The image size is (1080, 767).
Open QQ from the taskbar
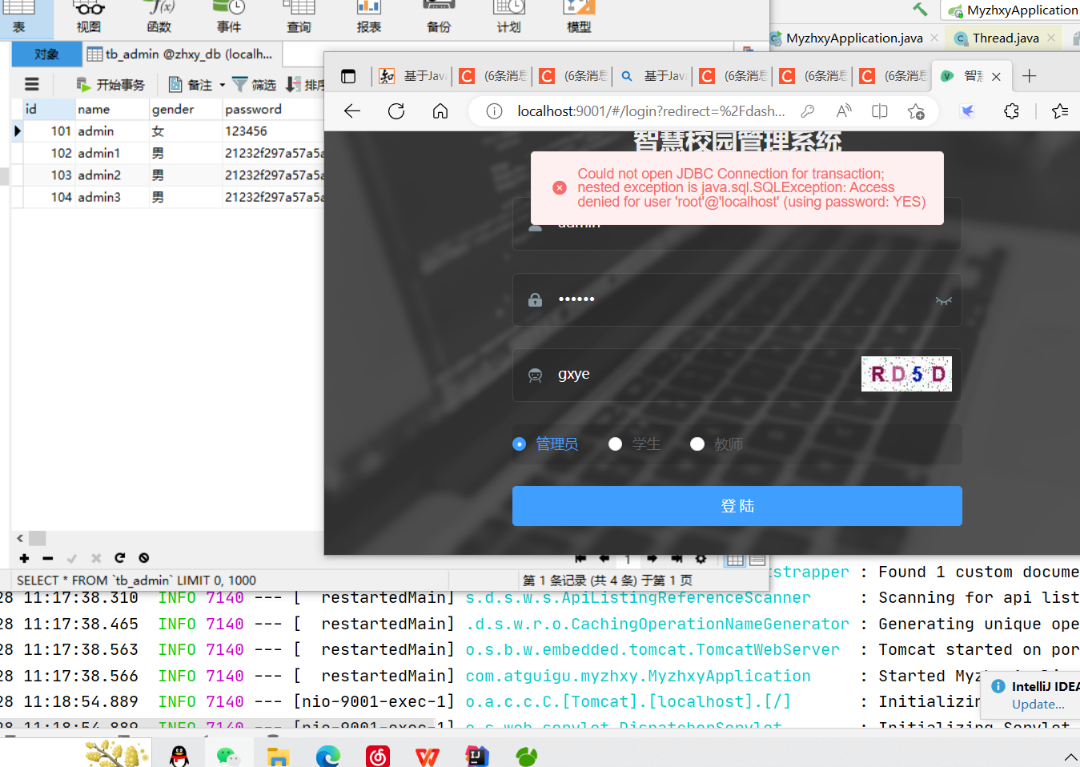coord(180,756)
